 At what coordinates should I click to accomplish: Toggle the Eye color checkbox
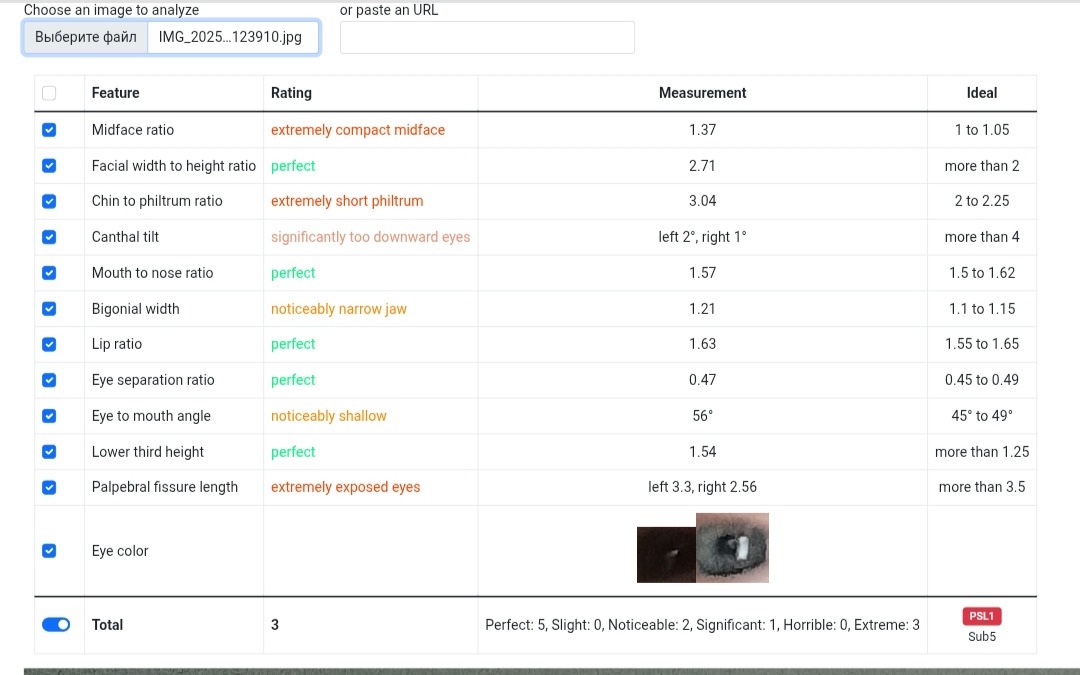49,551
